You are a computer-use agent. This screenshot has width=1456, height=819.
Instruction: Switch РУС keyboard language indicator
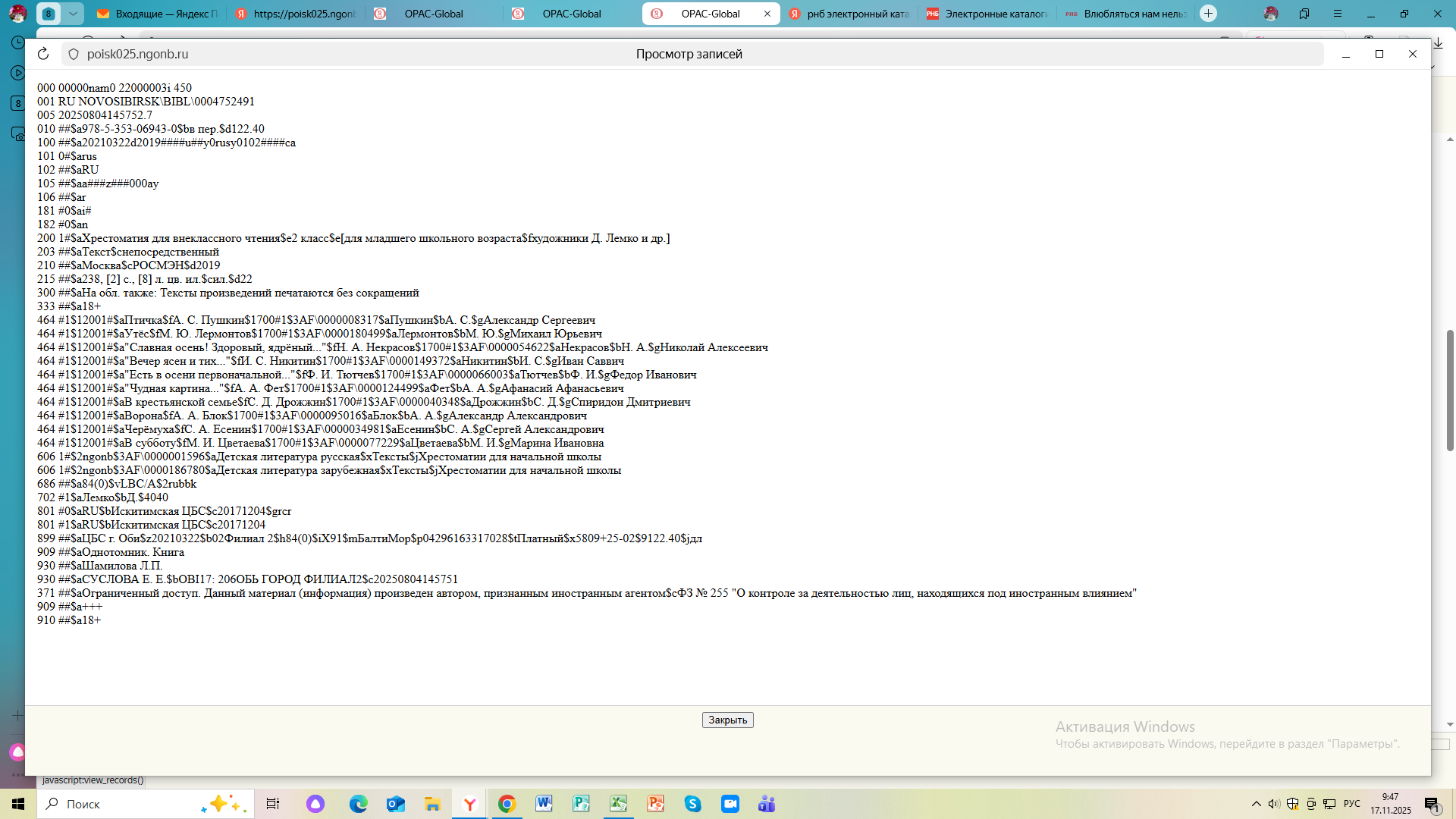1352,804
